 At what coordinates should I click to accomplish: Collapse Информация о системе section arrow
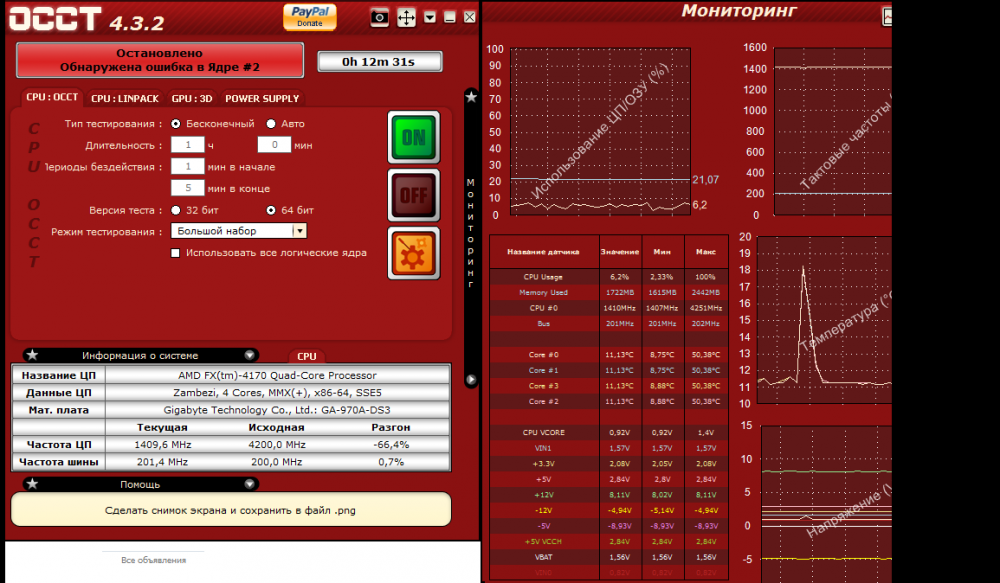pyautogui.click(x=249, y=355)
